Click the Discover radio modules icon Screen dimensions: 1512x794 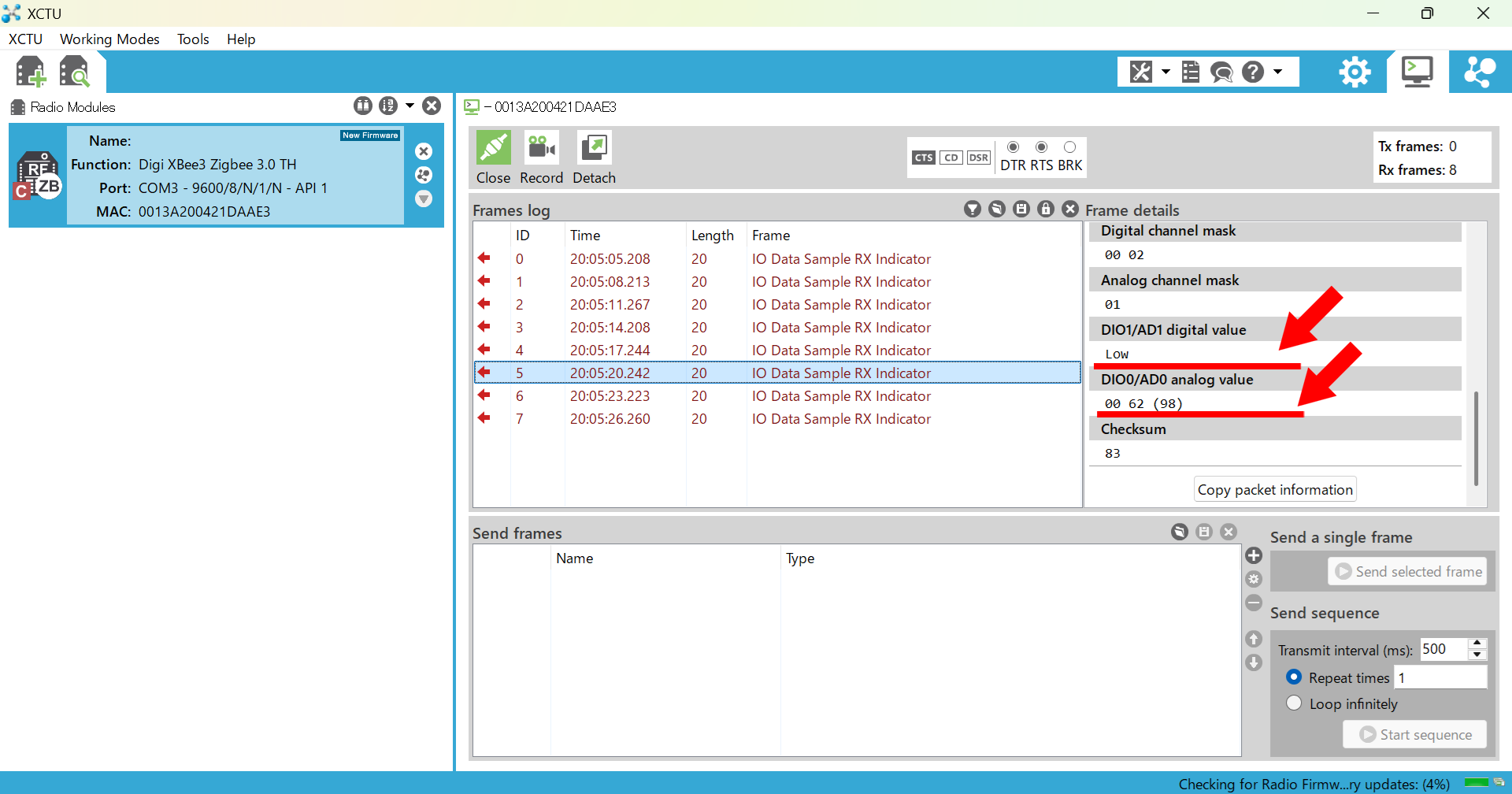point(75,72)
